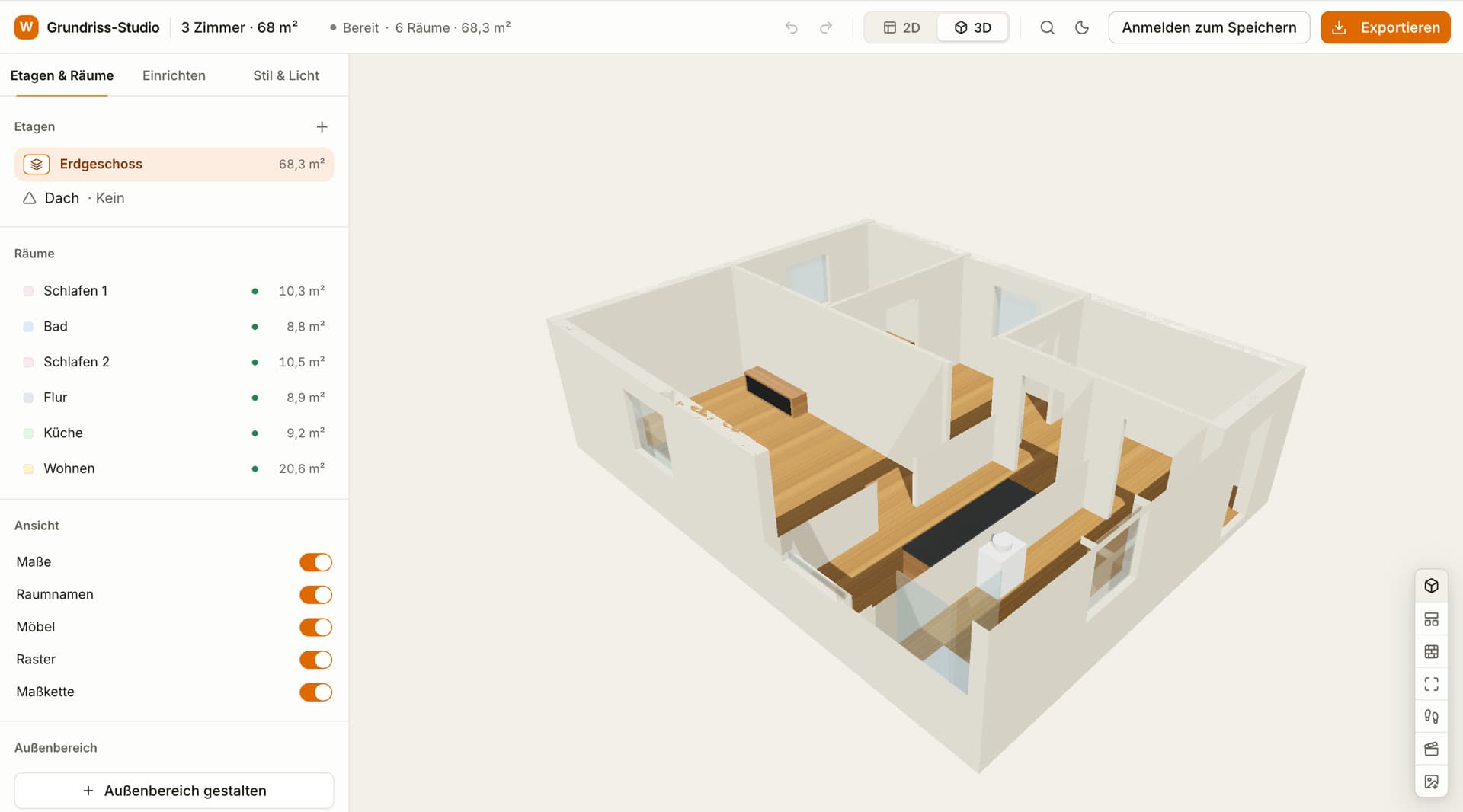The width and height of the screenshot is (1463, 812).
Task: Click the redo arrow icon
Action: [x=826, y=27]
